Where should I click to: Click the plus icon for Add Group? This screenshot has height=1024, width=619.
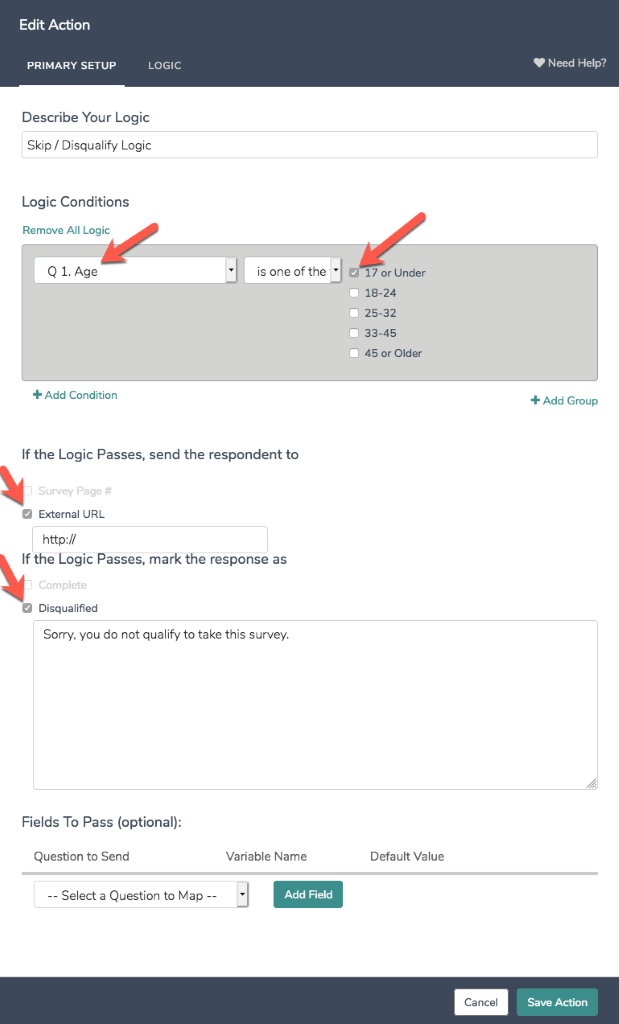[535, 401]
